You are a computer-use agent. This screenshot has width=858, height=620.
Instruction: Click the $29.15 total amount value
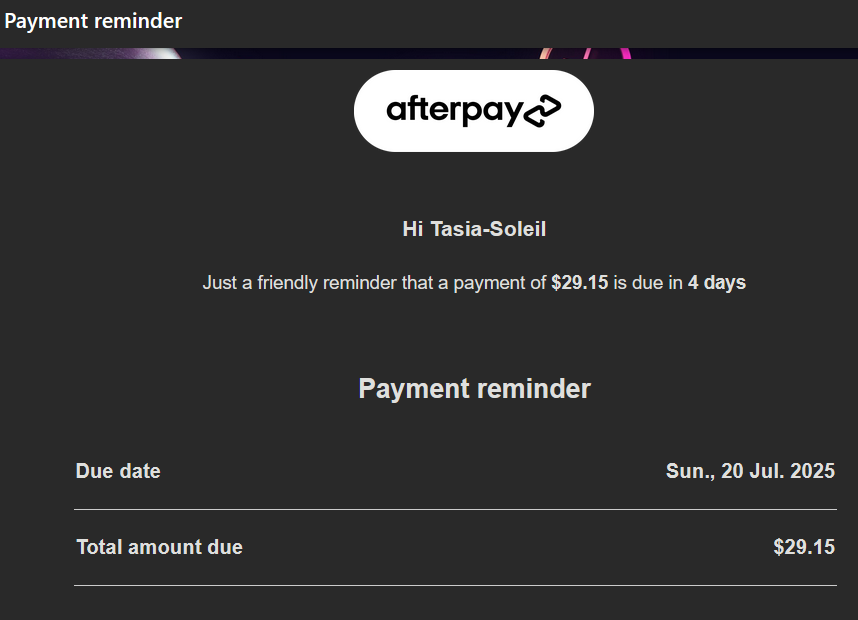[803, 547]
